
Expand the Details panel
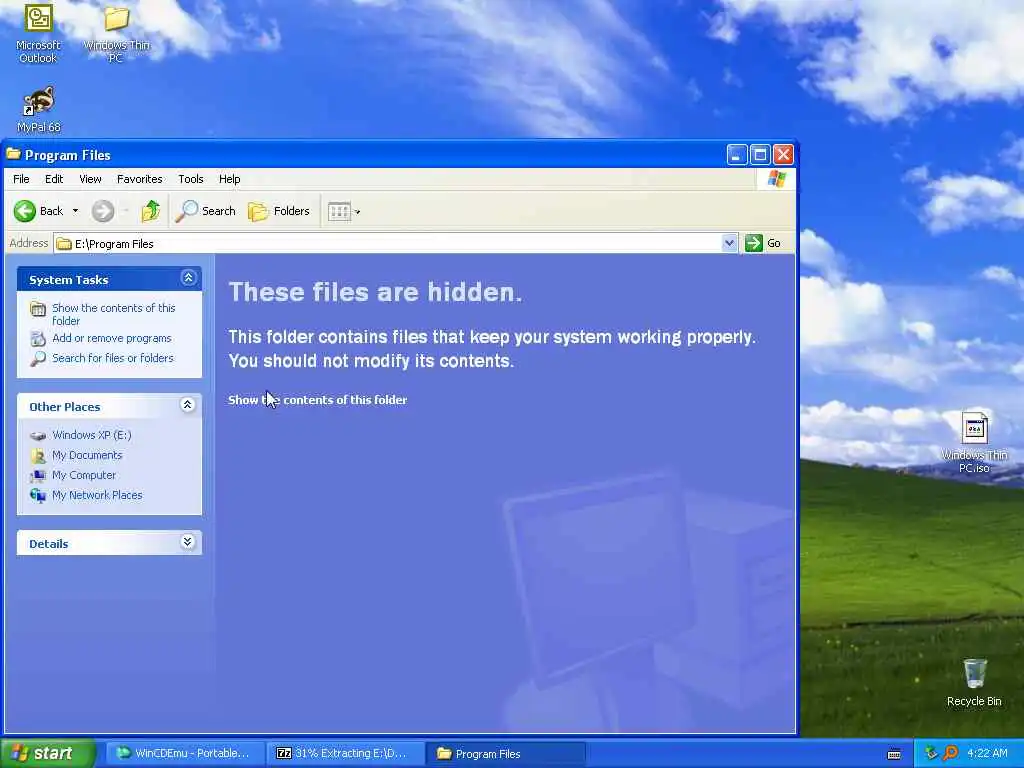pos(188,542)
